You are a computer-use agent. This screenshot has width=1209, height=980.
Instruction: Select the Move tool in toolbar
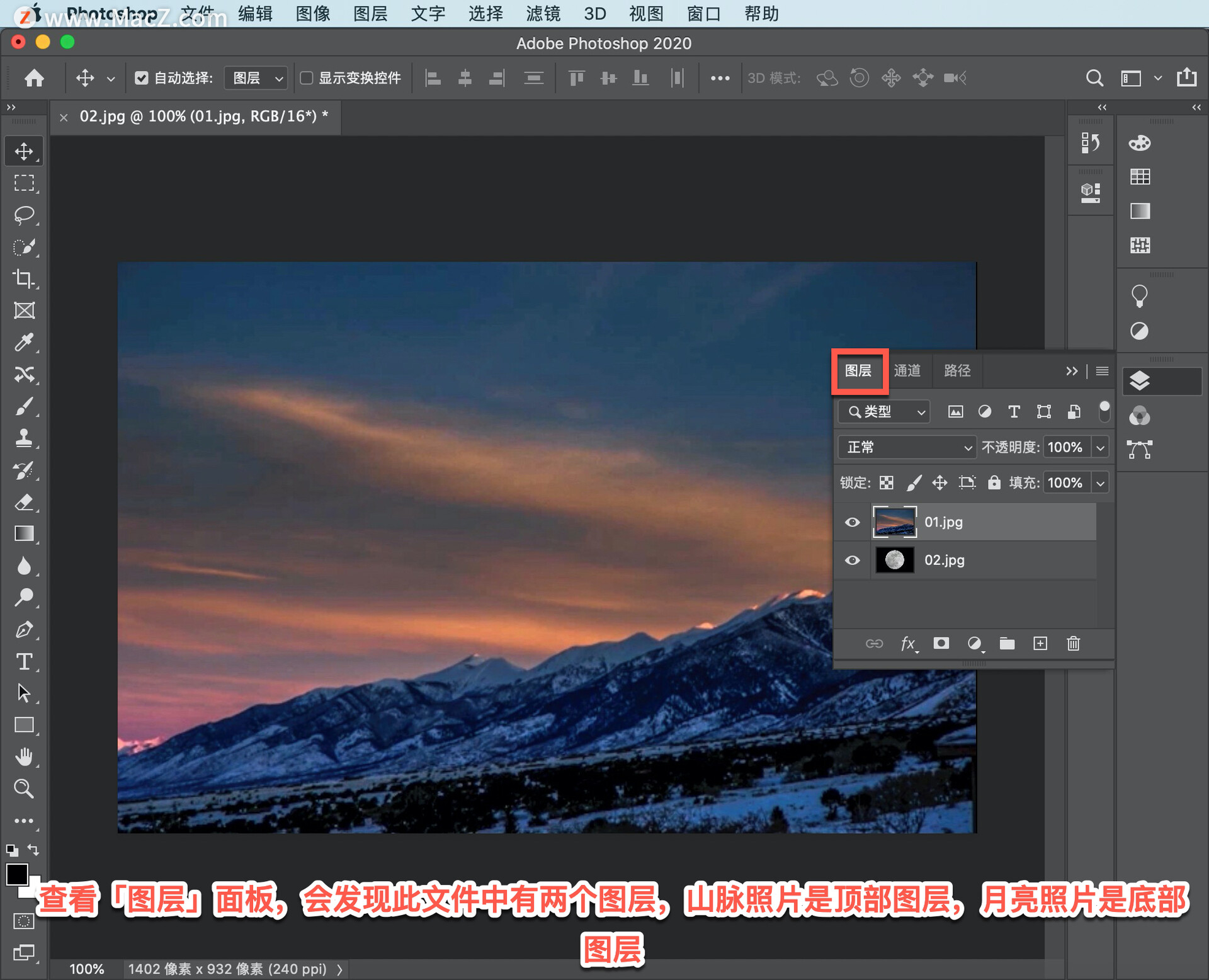click(x=24, y=151)
